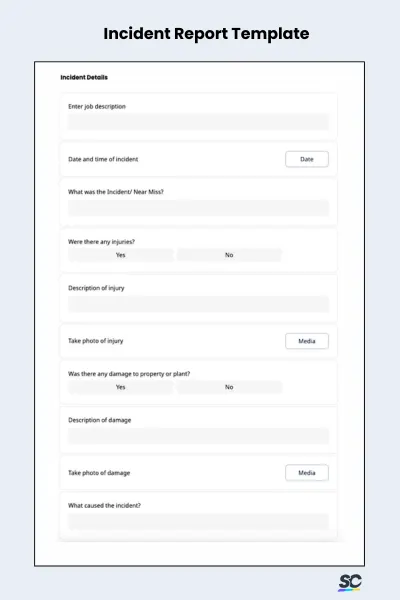
Task: Choose No for property damage question
Action: click(229, 387)
